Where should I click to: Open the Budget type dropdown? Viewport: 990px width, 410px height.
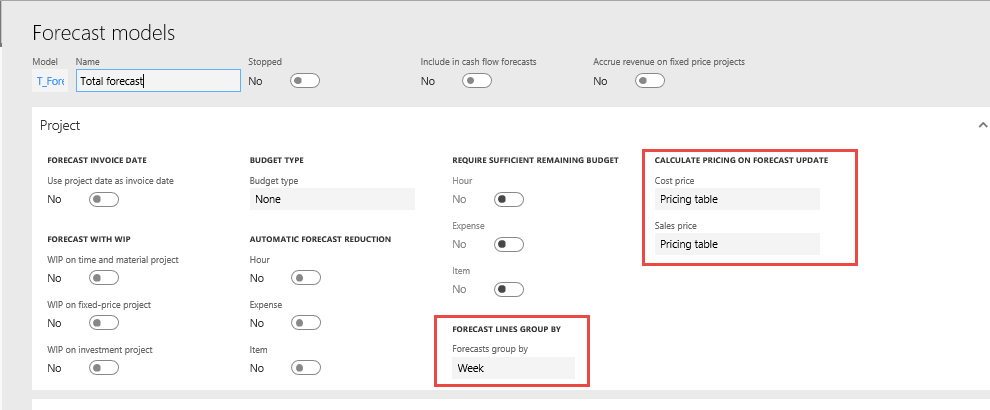(331, 199)
